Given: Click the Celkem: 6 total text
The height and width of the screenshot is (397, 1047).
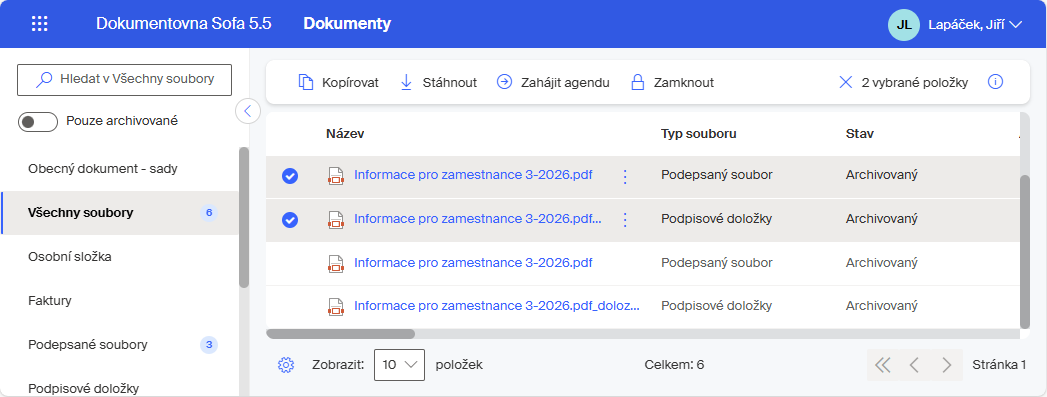Looking at the screenshot, I should 674,364.
